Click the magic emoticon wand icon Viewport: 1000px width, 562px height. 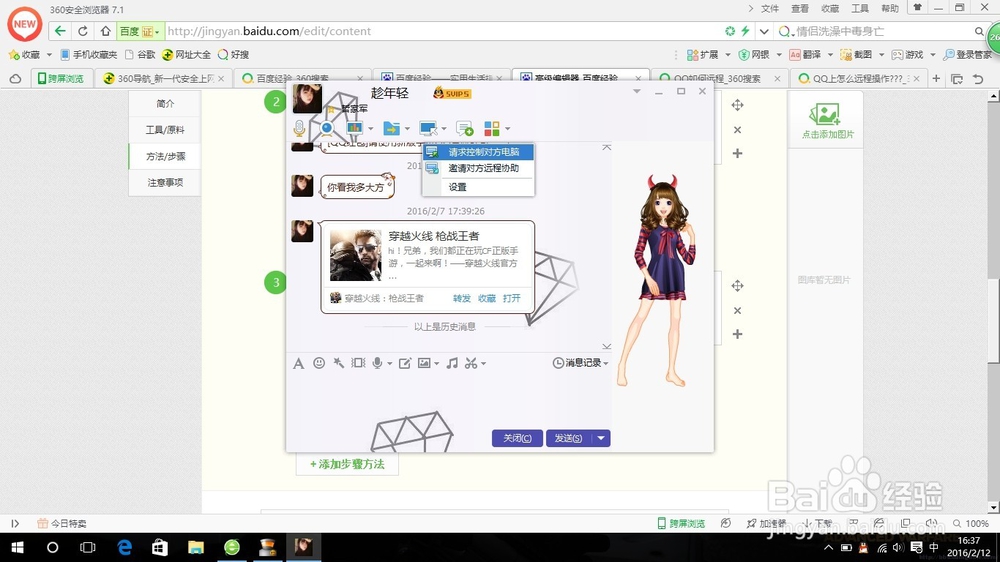[x=339, y=363]
